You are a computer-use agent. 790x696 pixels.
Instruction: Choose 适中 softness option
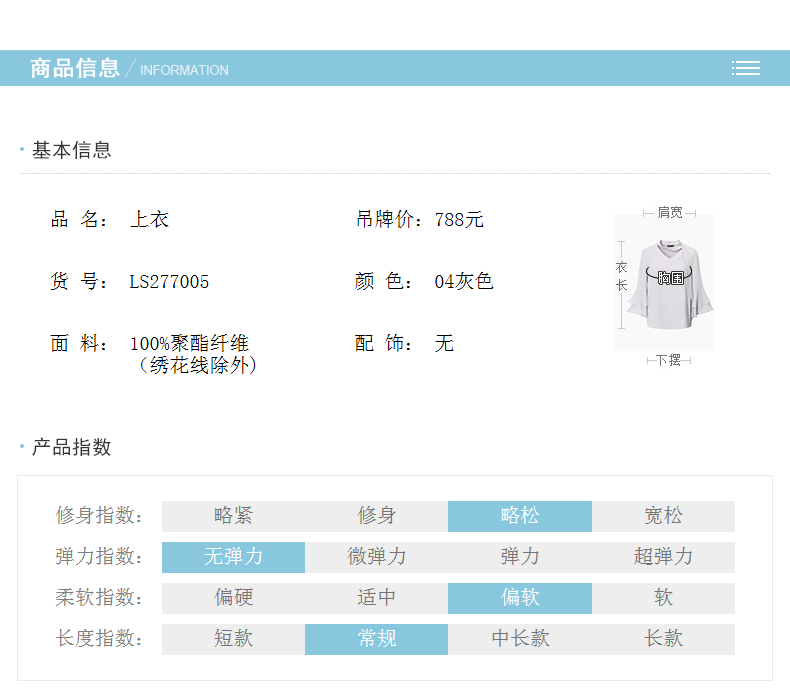pyautogui.click(x=377, y=598)
